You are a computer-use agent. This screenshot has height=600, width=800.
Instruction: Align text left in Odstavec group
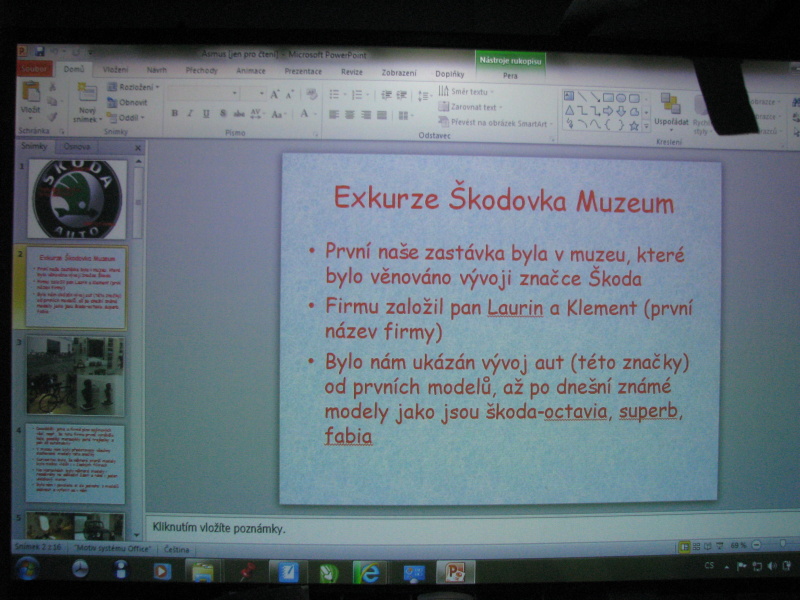click(x=334, y=115)
